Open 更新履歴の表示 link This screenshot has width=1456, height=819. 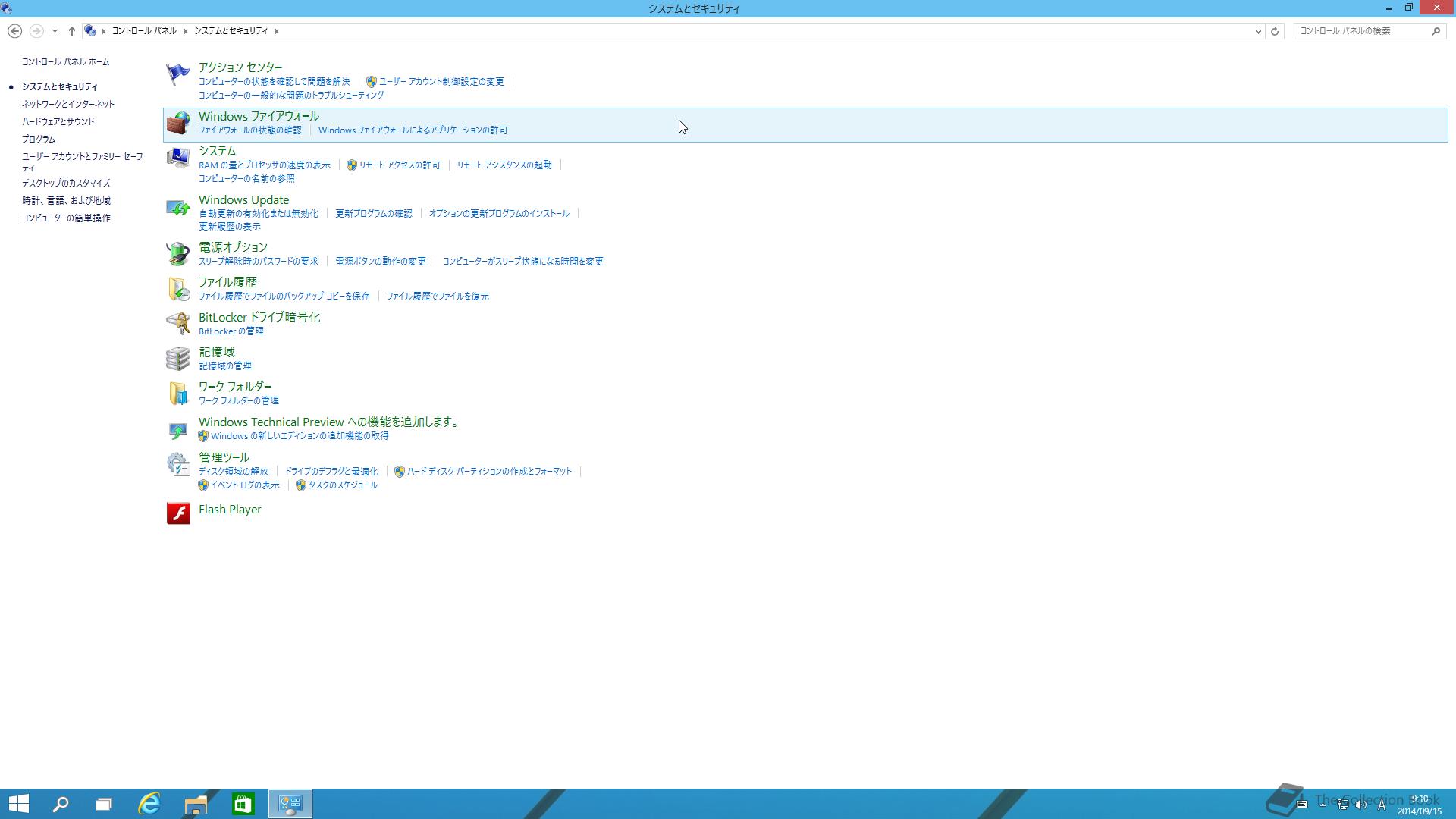(x=230, y=227)
